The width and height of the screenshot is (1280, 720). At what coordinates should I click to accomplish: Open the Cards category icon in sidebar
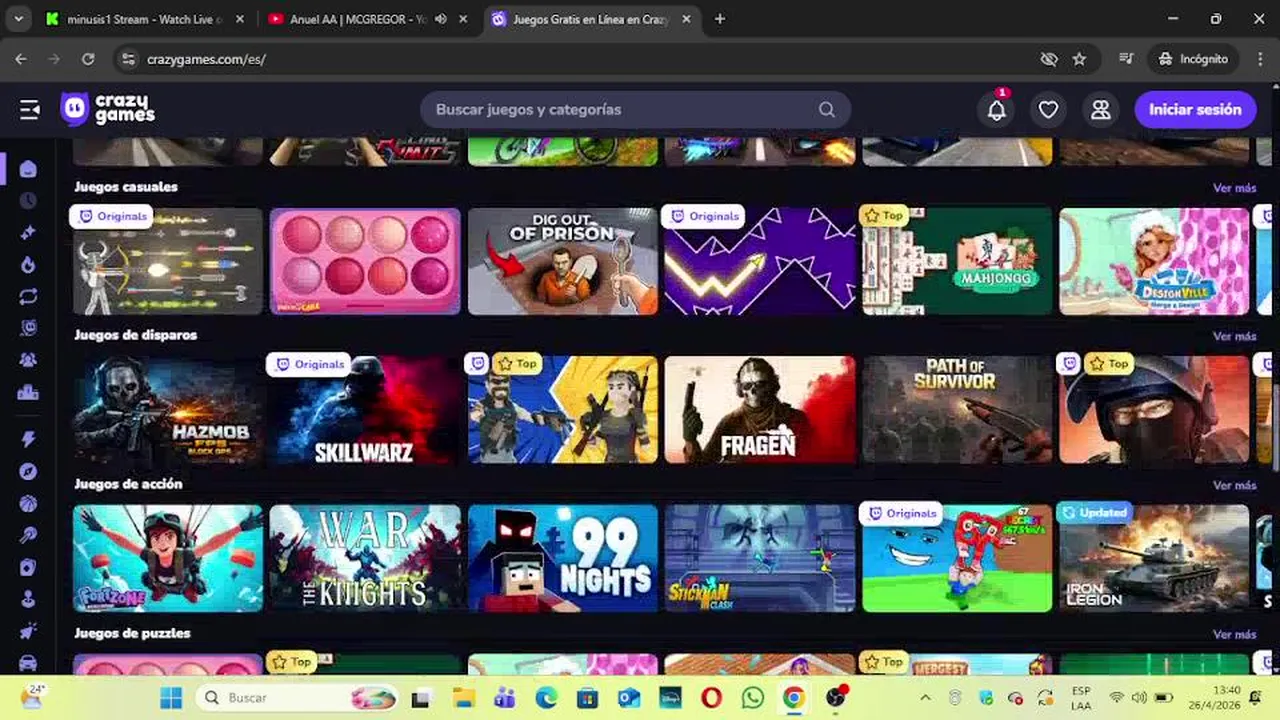click(28, 567)
